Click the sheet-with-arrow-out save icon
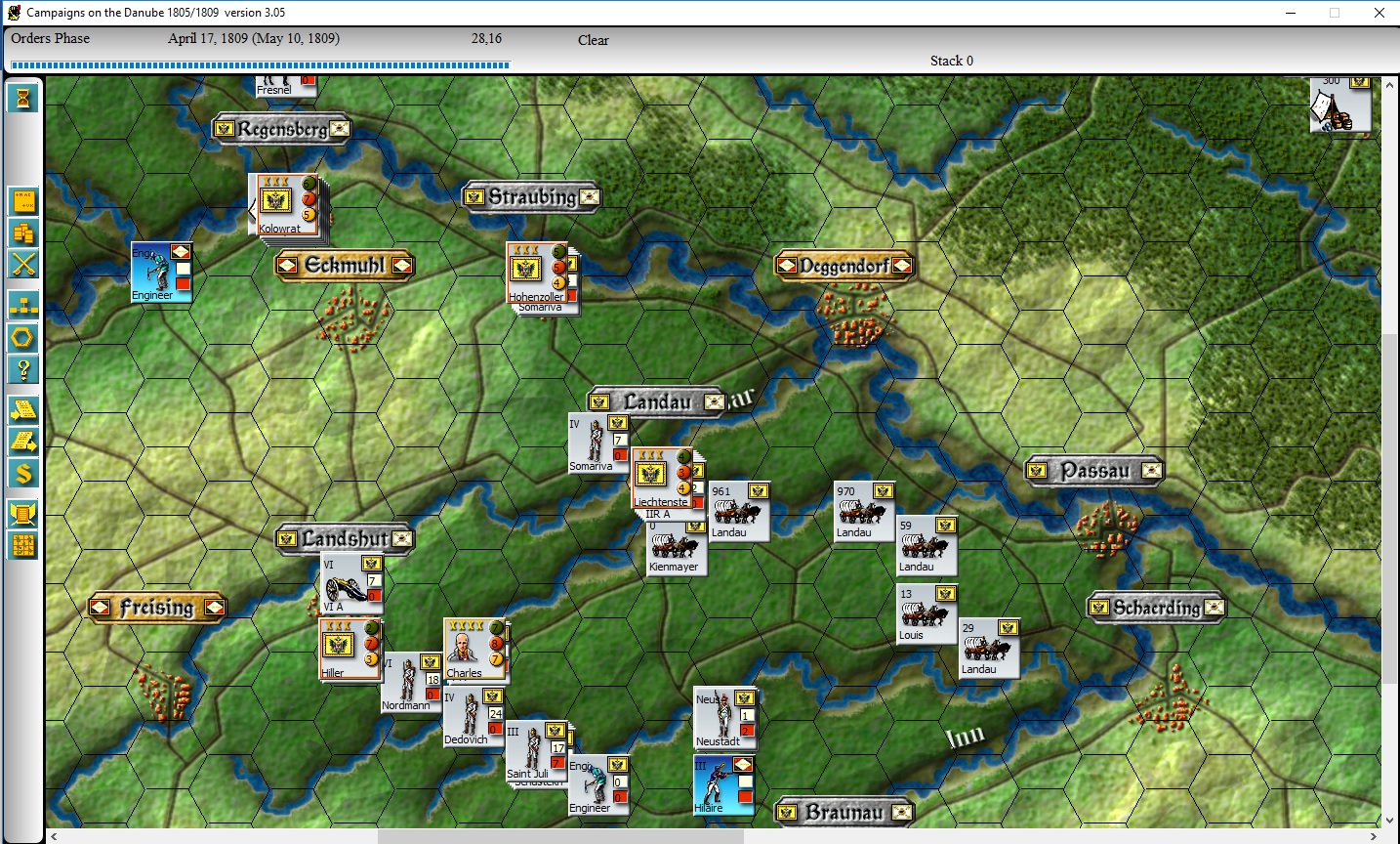Image resolution: width=1400 pixels, height=844 pixels. 23,442
